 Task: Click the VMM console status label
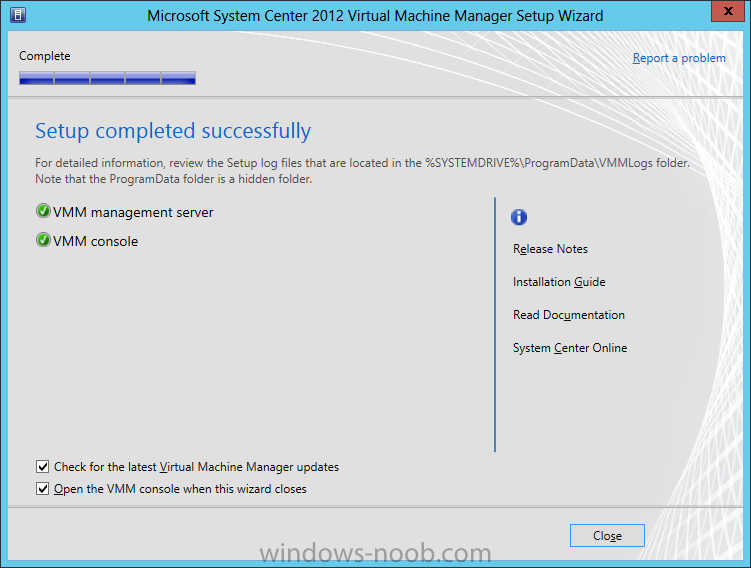[x=95, y=241]
